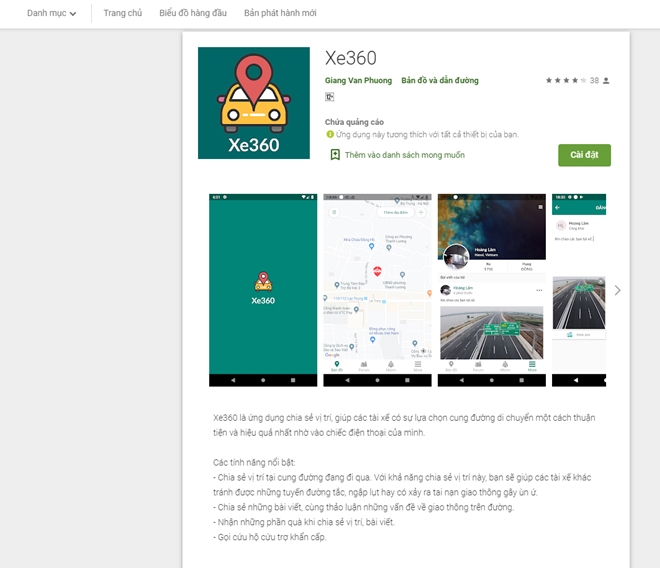Open the partially visible fourth screenshot
Screen dimensions: 660x568
tap(579, 290)
